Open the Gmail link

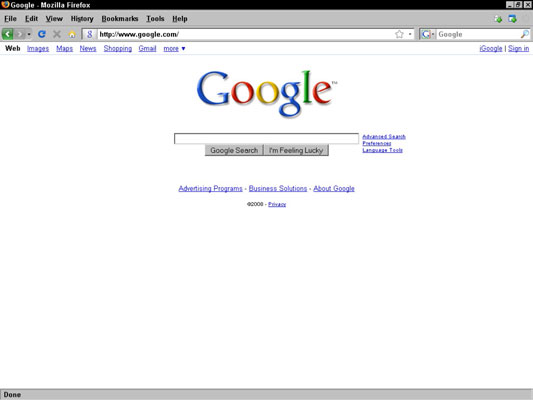pos(147,49)
